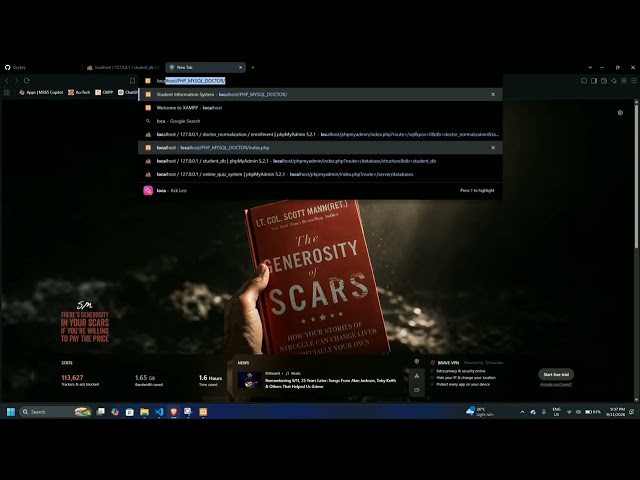Click the 113,627 trackers blocked stat
Viewport: 640px width, 480px height.
tap(80, 380)
